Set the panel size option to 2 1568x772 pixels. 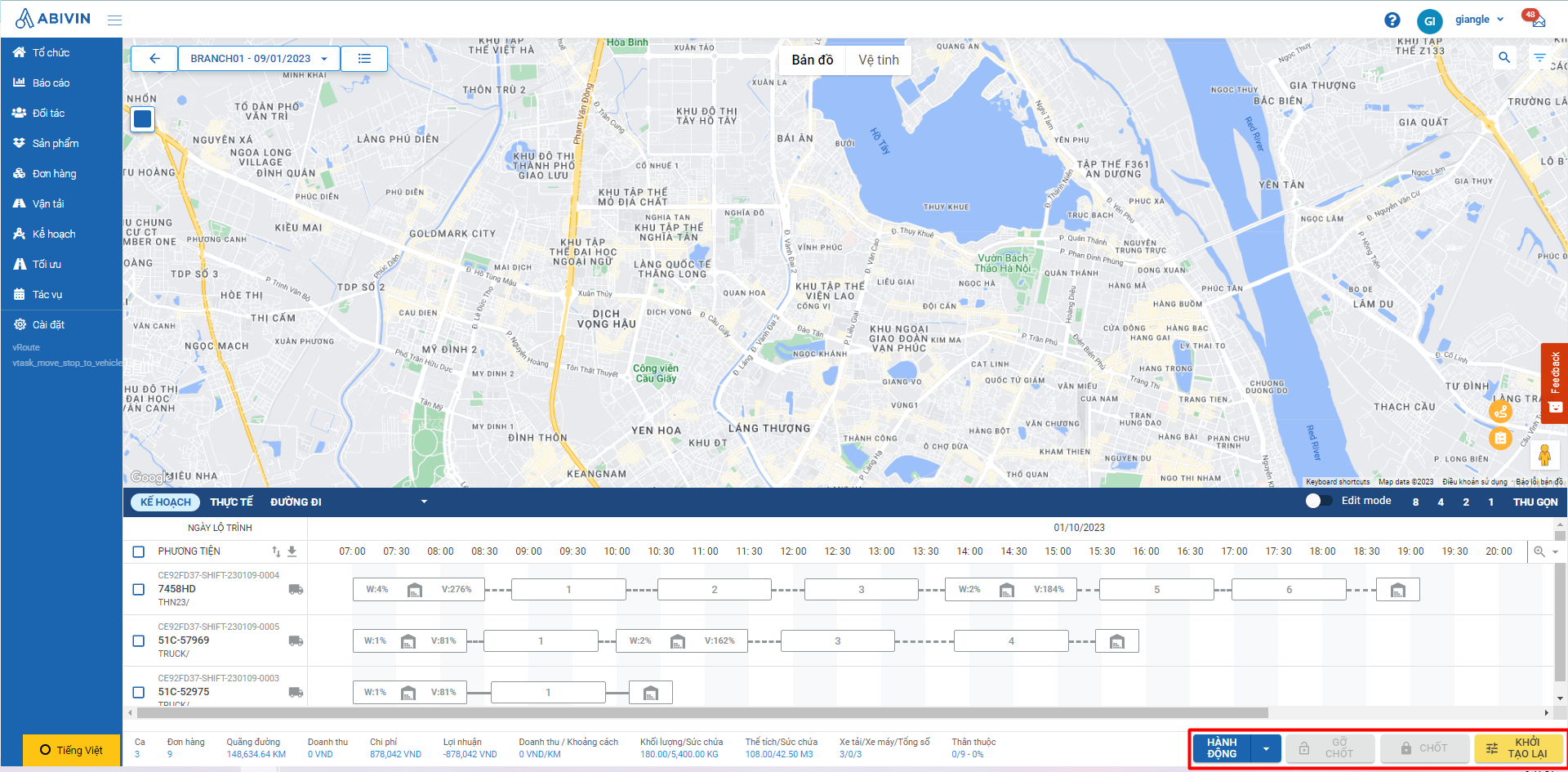coord(1466,502)
